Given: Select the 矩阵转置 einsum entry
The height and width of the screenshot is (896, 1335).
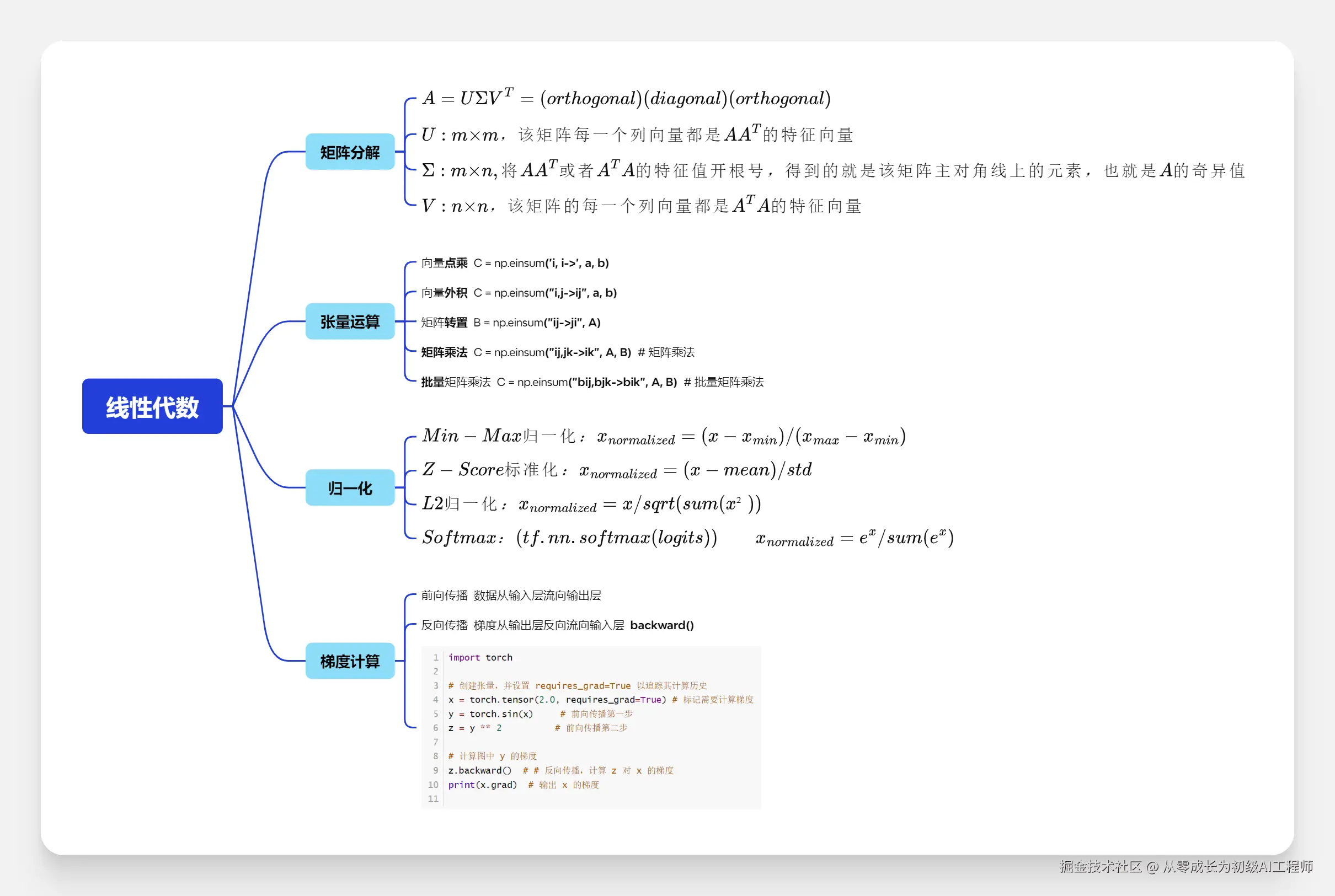Looking at the screenshot, I should (511, 323).
